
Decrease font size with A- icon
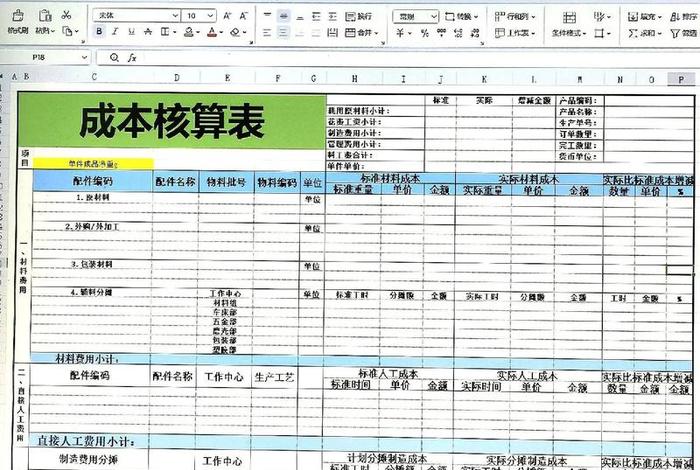(x=243, y=16)
